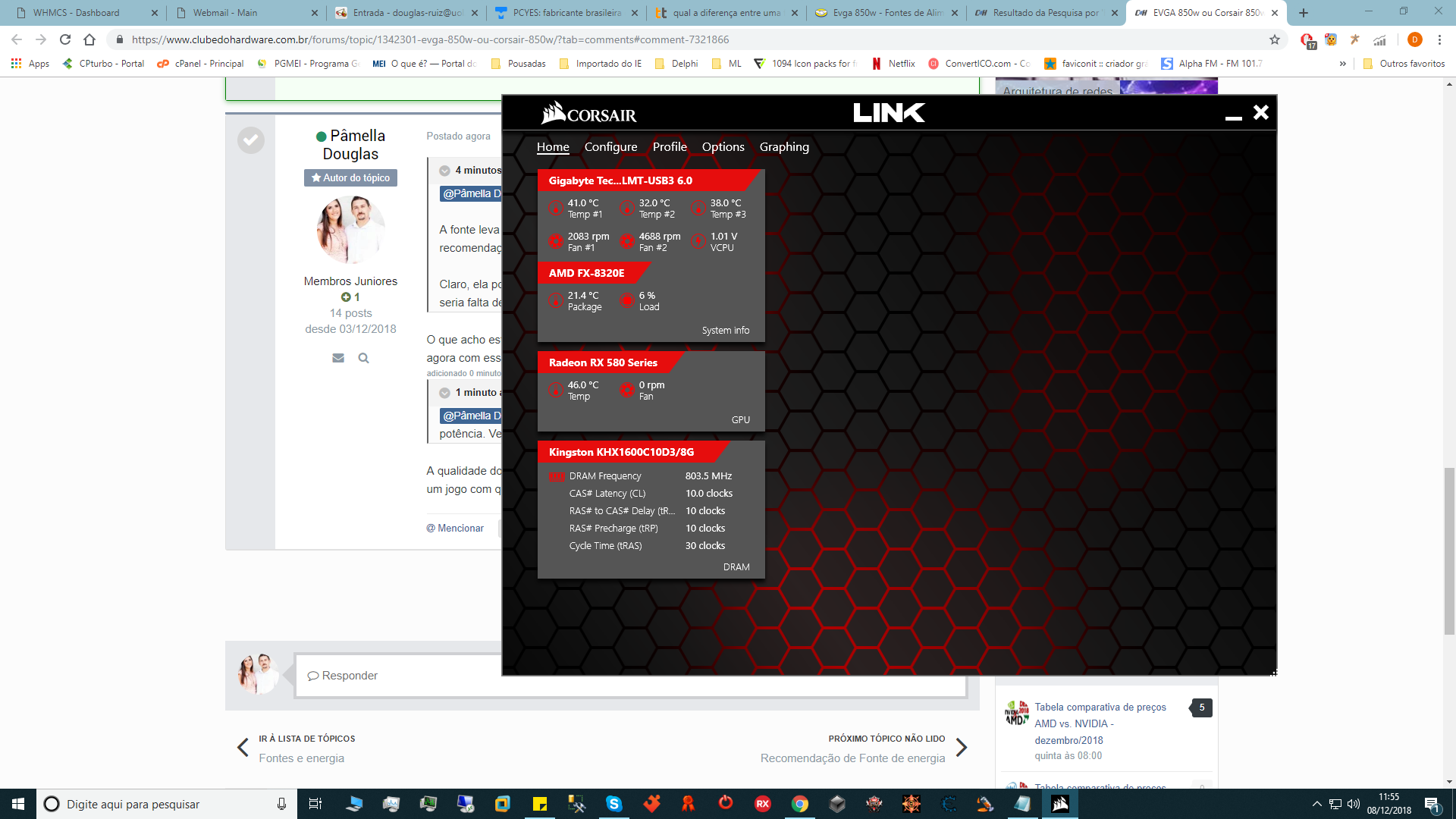Expand the '4 minutos' quote chevron
Viewport: 1456px width, 819px height.
[x=445, y=171]
